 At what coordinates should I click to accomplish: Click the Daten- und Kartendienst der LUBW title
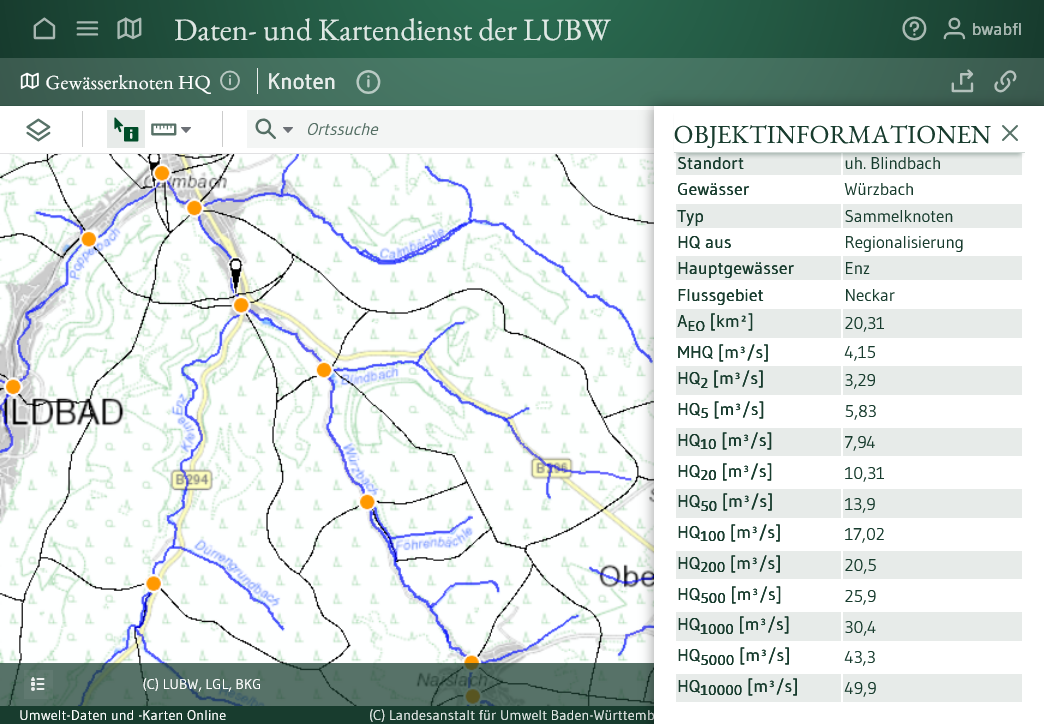point(392,30)
